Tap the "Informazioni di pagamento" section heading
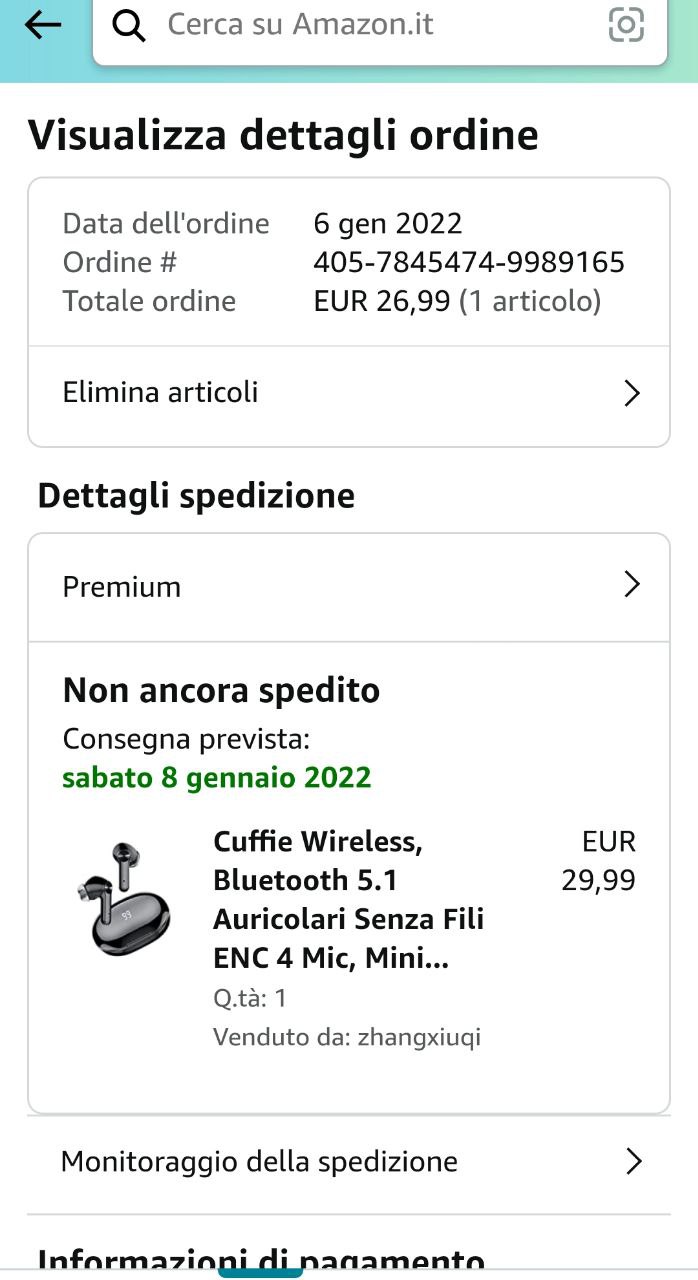This screenshot has width=698, height=1280. (x=260, y=1260)
